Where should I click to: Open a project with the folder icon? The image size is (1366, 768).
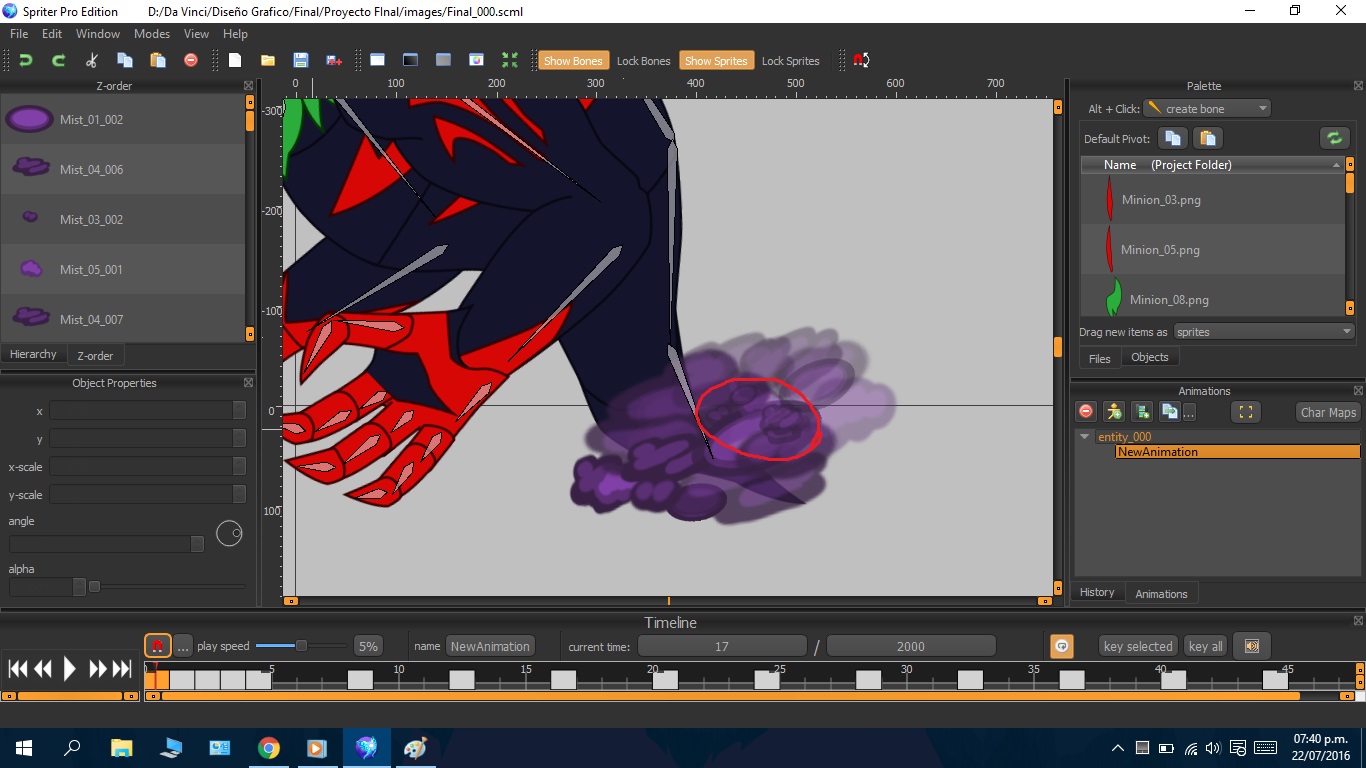coord(267,60)
